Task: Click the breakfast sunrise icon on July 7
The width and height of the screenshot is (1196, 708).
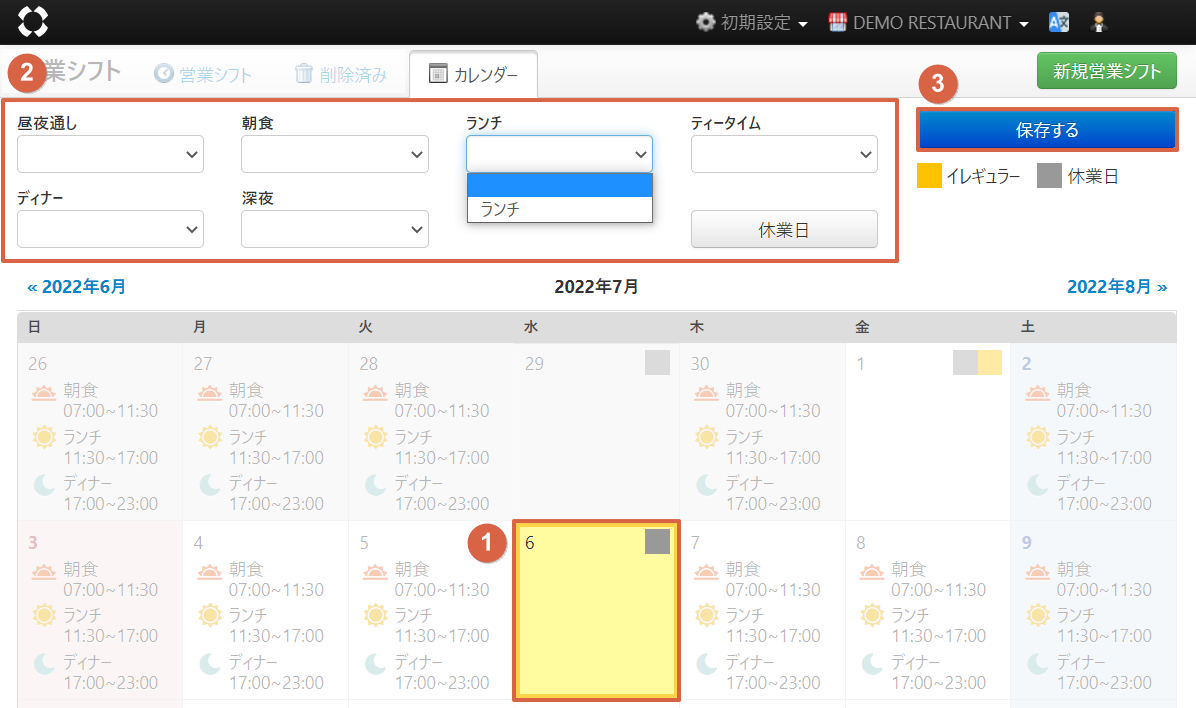Action: (708, 571)
